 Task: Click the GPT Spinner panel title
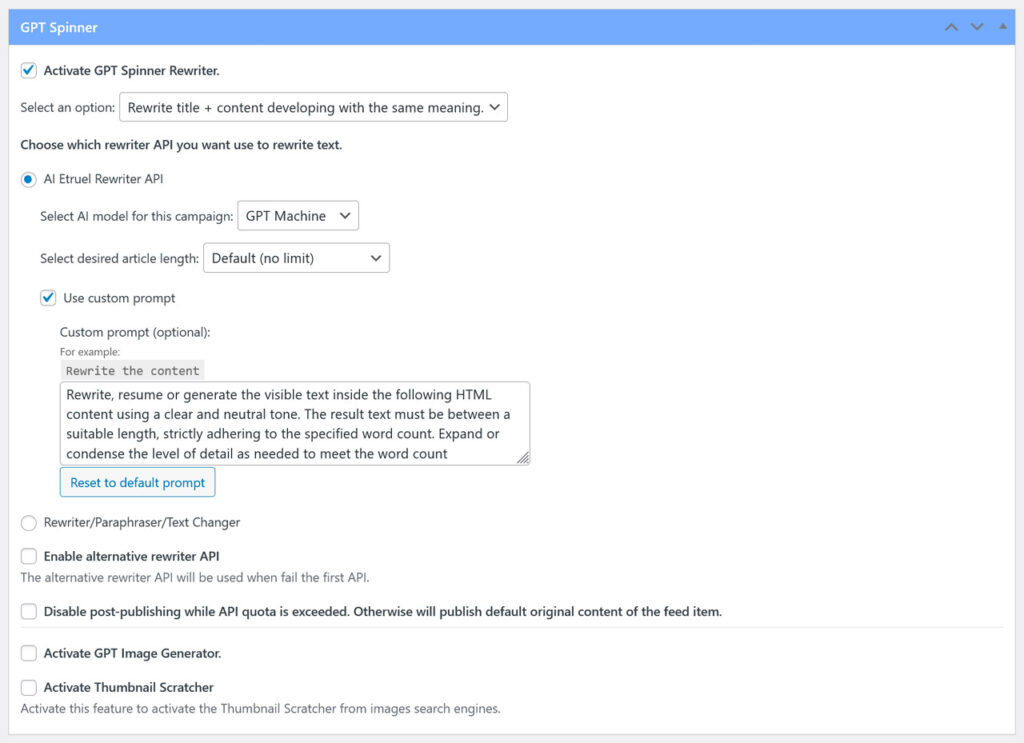point(59,27)
